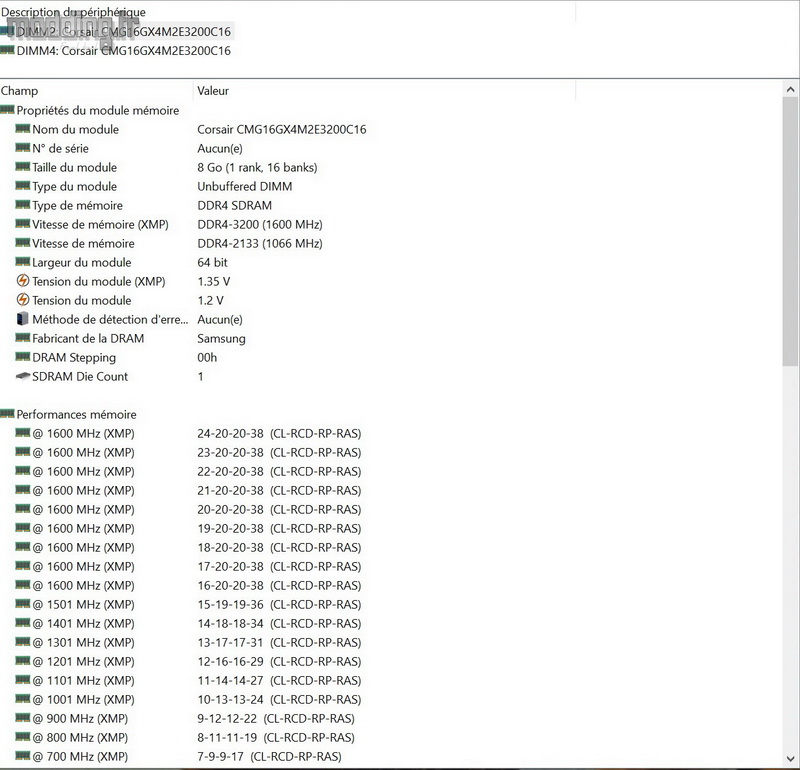
Task: Click the memory icon beside Type de mémoire
Action: pyautogui.click(x=22, y=205)
